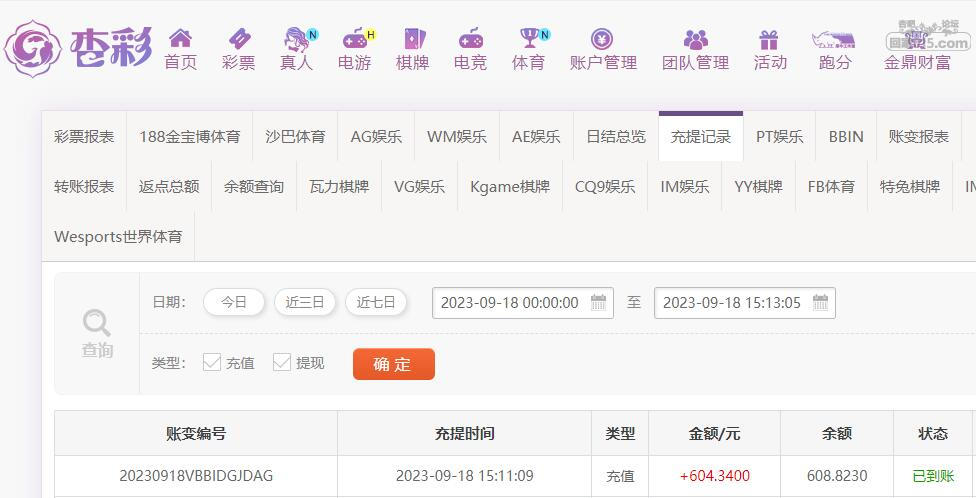This screenshot has height=498, width=976.
Task: Click transaction number 20230918VBBIDGJDAG cell
Action: 196,476
